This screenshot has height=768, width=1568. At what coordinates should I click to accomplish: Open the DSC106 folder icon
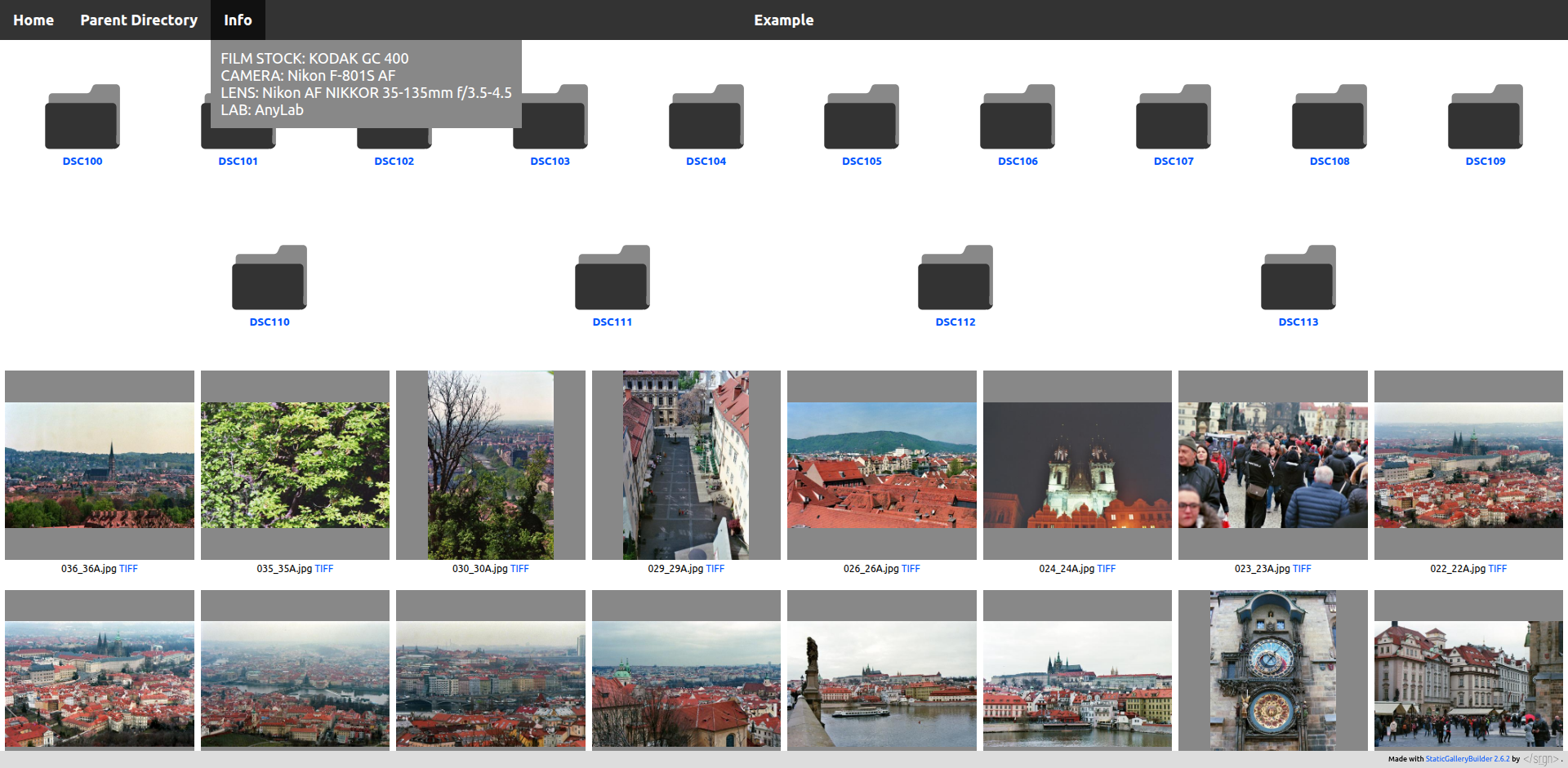point(1018,117)
